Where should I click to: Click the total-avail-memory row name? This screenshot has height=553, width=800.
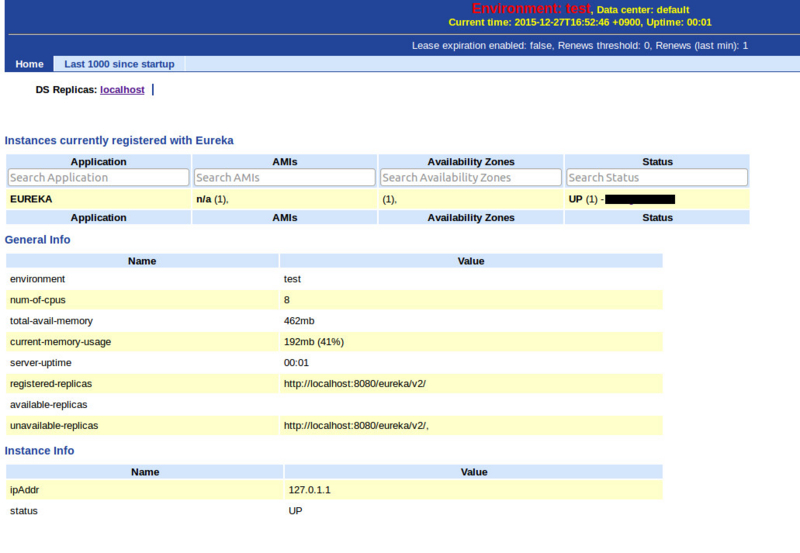[51, 321]
